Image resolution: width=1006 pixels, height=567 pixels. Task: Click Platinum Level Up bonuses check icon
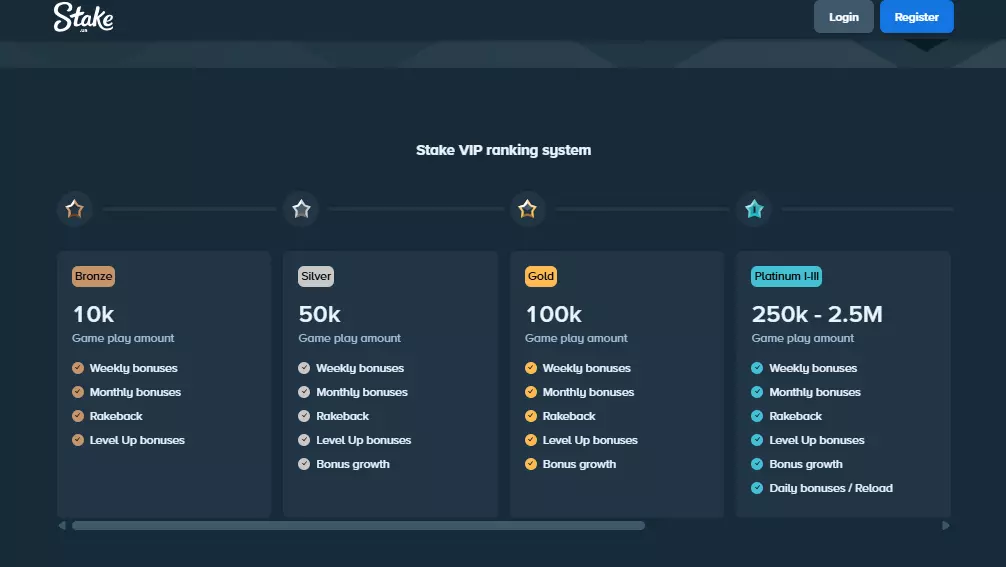pos(757,440)
